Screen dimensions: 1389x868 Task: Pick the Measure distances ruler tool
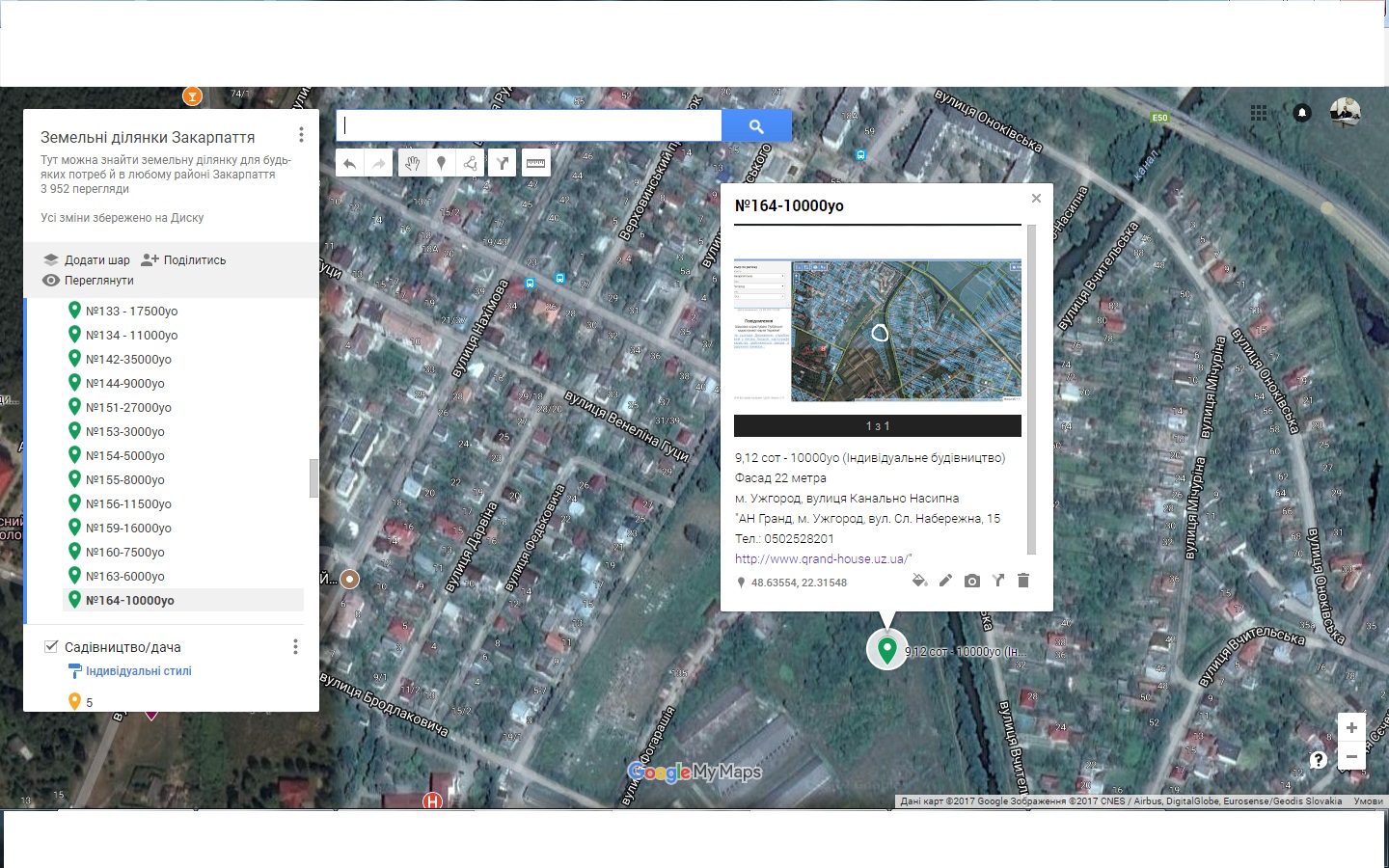tap(535, 163)
